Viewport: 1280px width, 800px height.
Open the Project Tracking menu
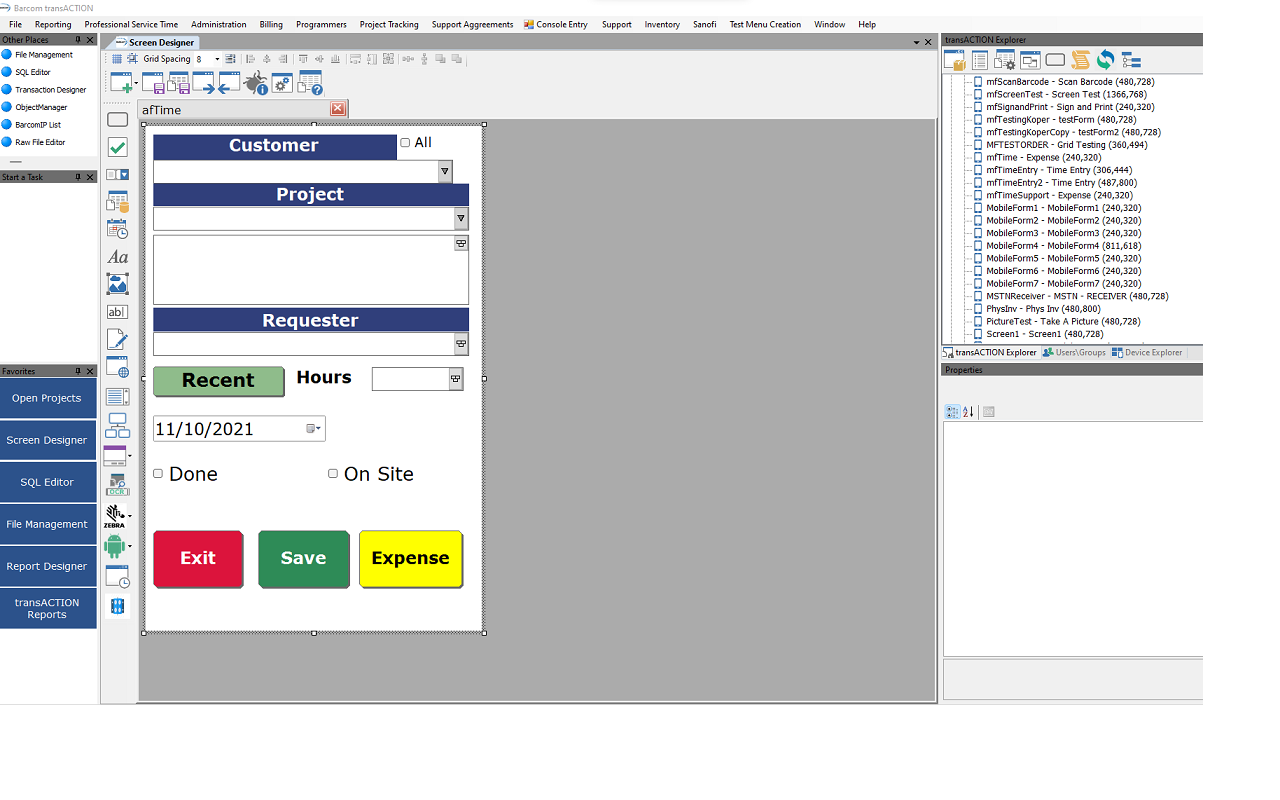pos(389,24)
